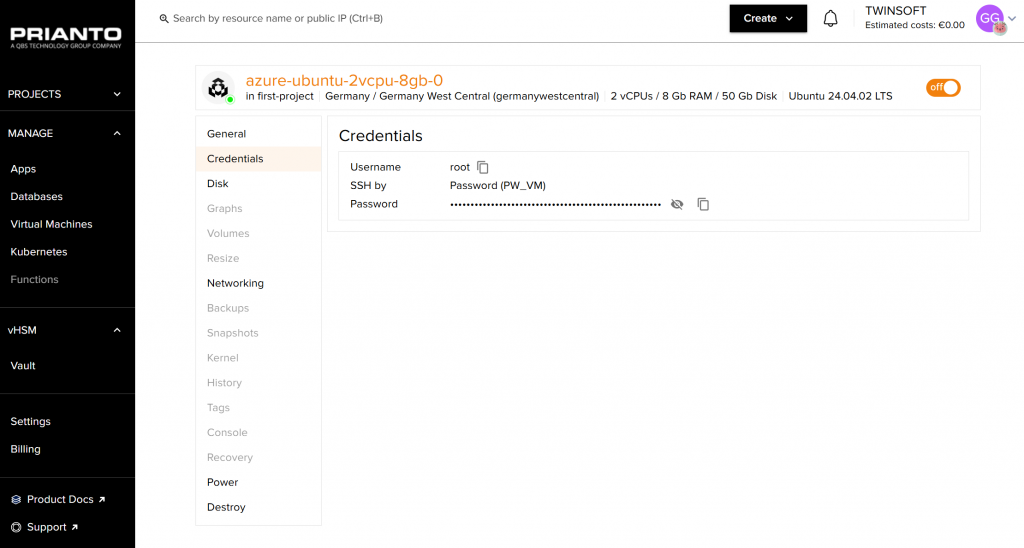1024x548 pixels.
Task: Toggle the VM power switch
Action: tap(943, 88)
